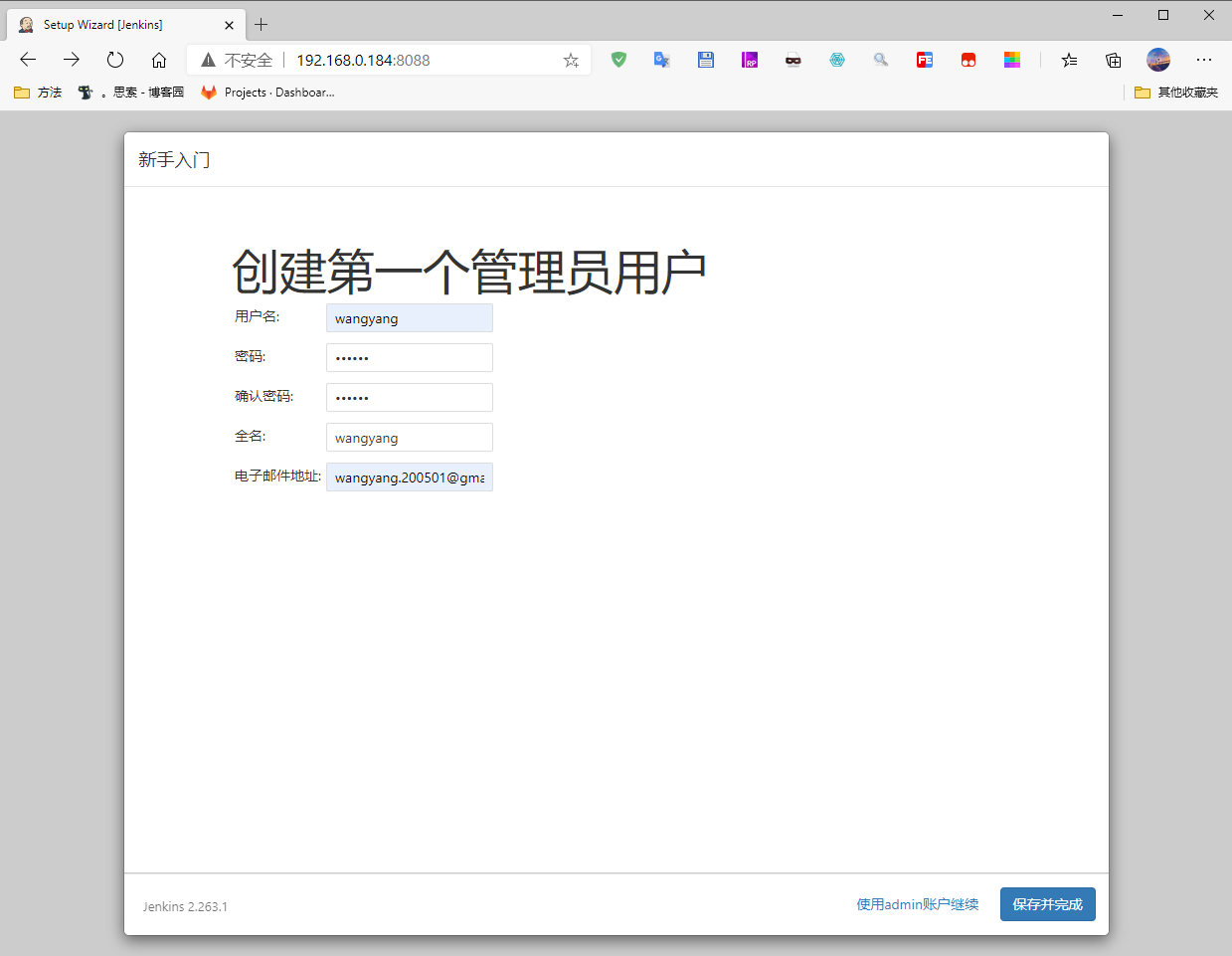Open the blue floppy-disk save extension

[x=706, y=60]
